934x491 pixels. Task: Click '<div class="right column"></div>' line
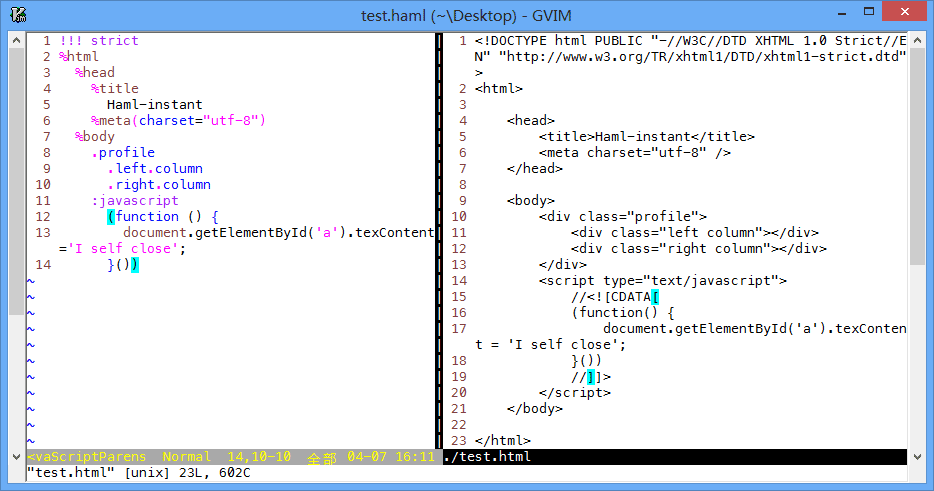[x=699, y=249]
